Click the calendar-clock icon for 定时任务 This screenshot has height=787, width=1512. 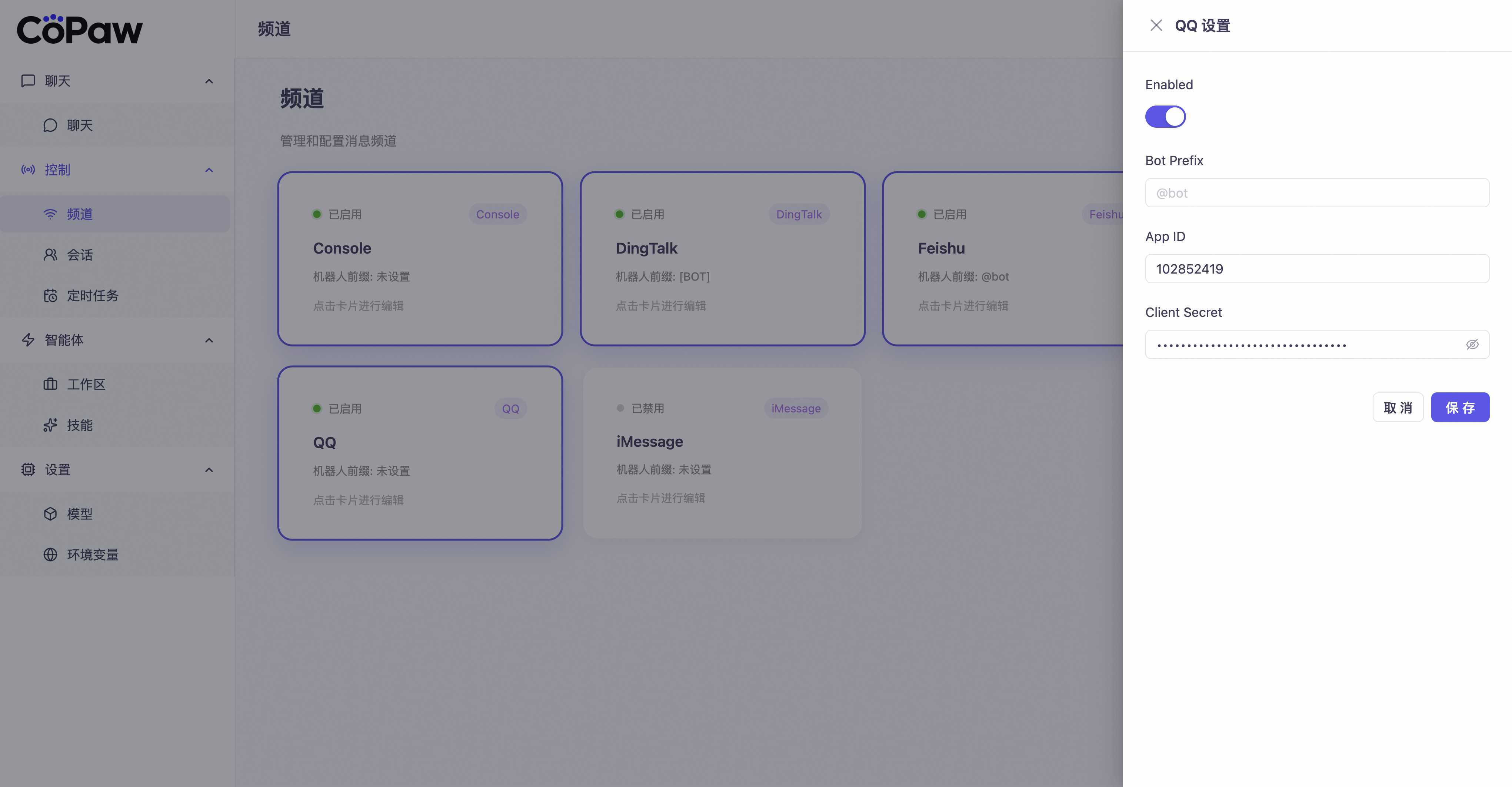[x=50, y=295]
